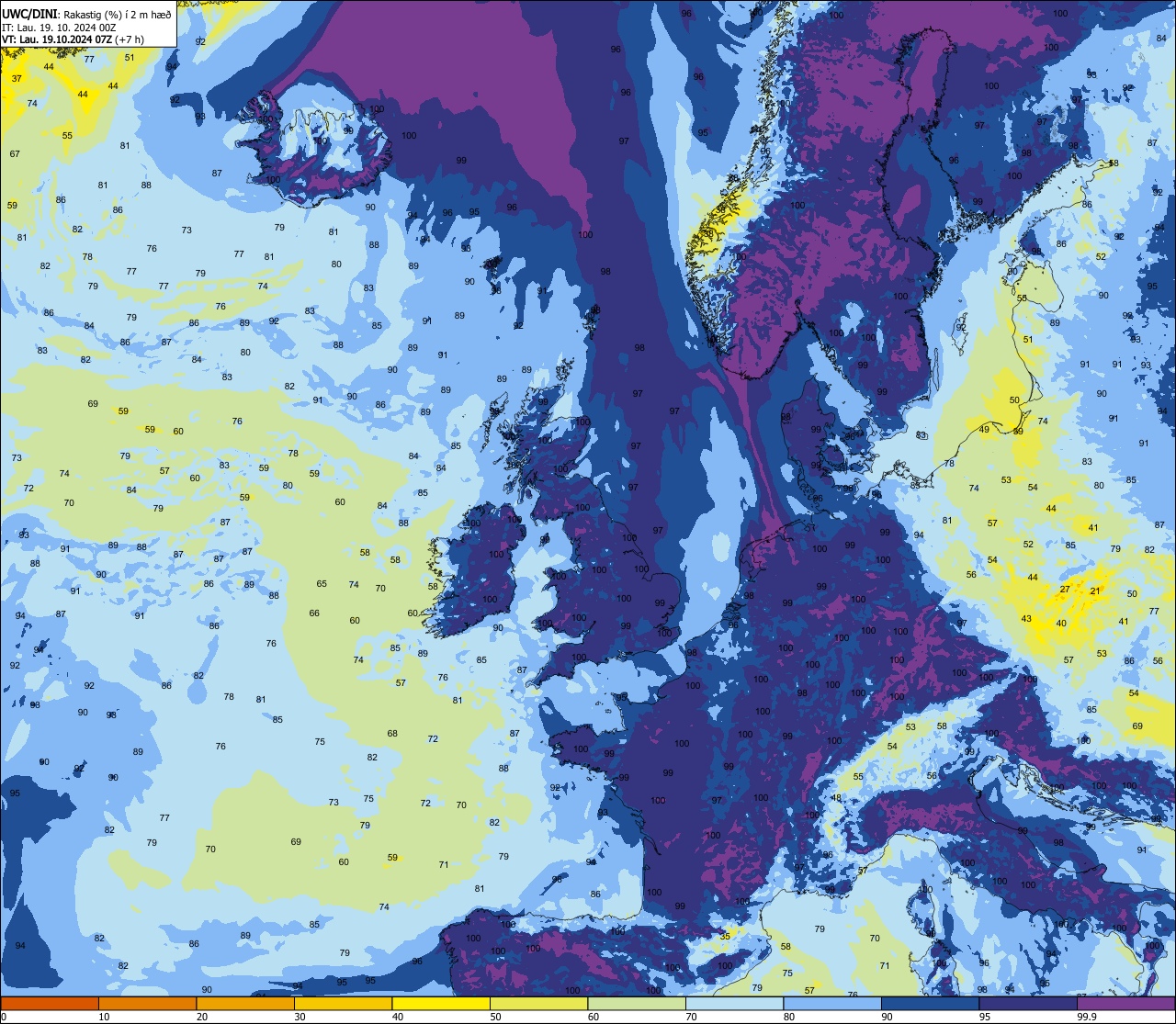Click the purple legend swatch above 99.9
This screenshot has width=1176, height=1024.
tap(1125, 1003)
